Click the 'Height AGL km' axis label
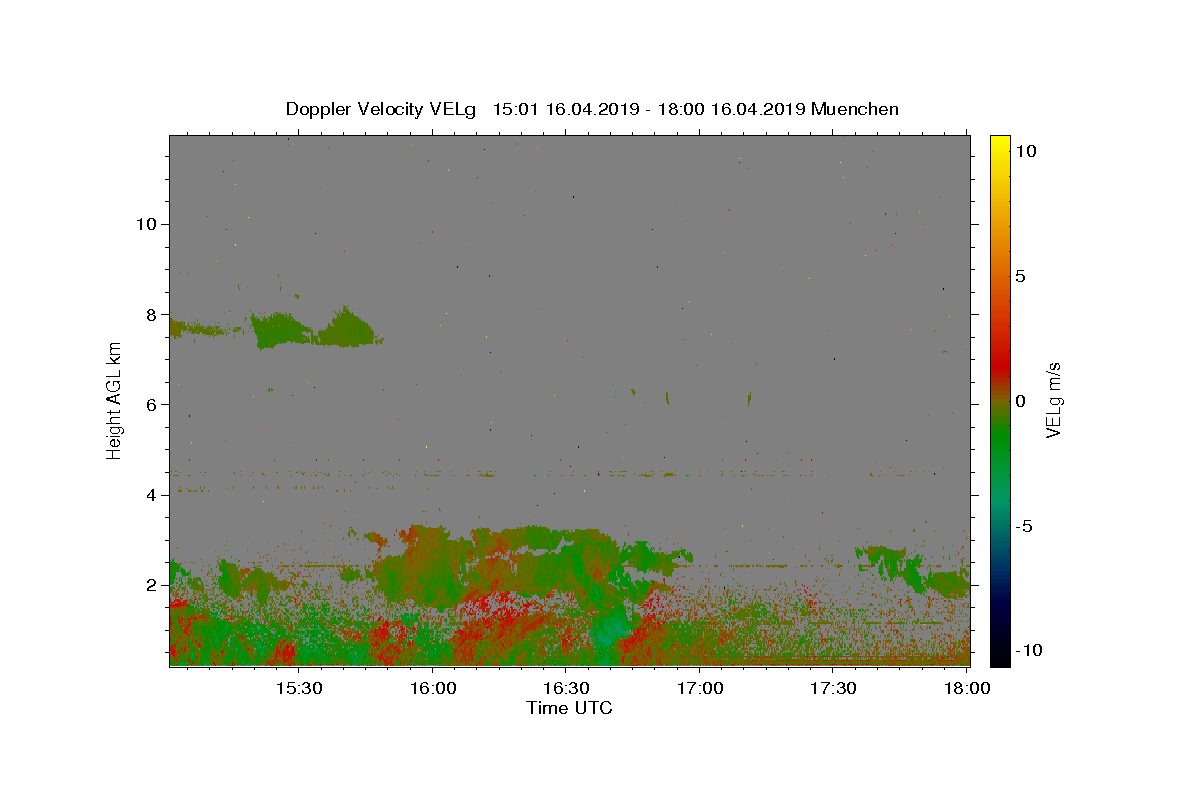Screen dimensions: 1200x800 click(115, 400)
